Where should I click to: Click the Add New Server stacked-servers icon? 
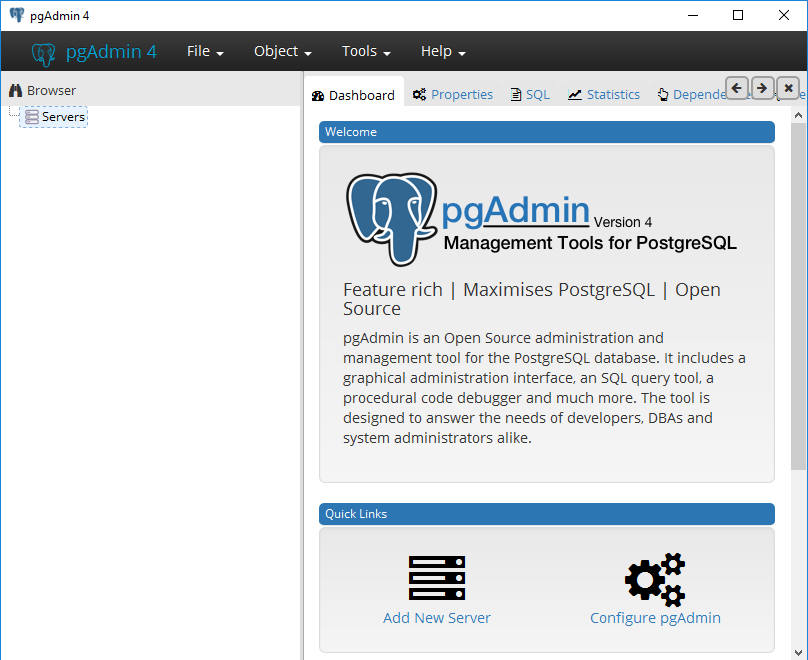(x=437, y=578)
